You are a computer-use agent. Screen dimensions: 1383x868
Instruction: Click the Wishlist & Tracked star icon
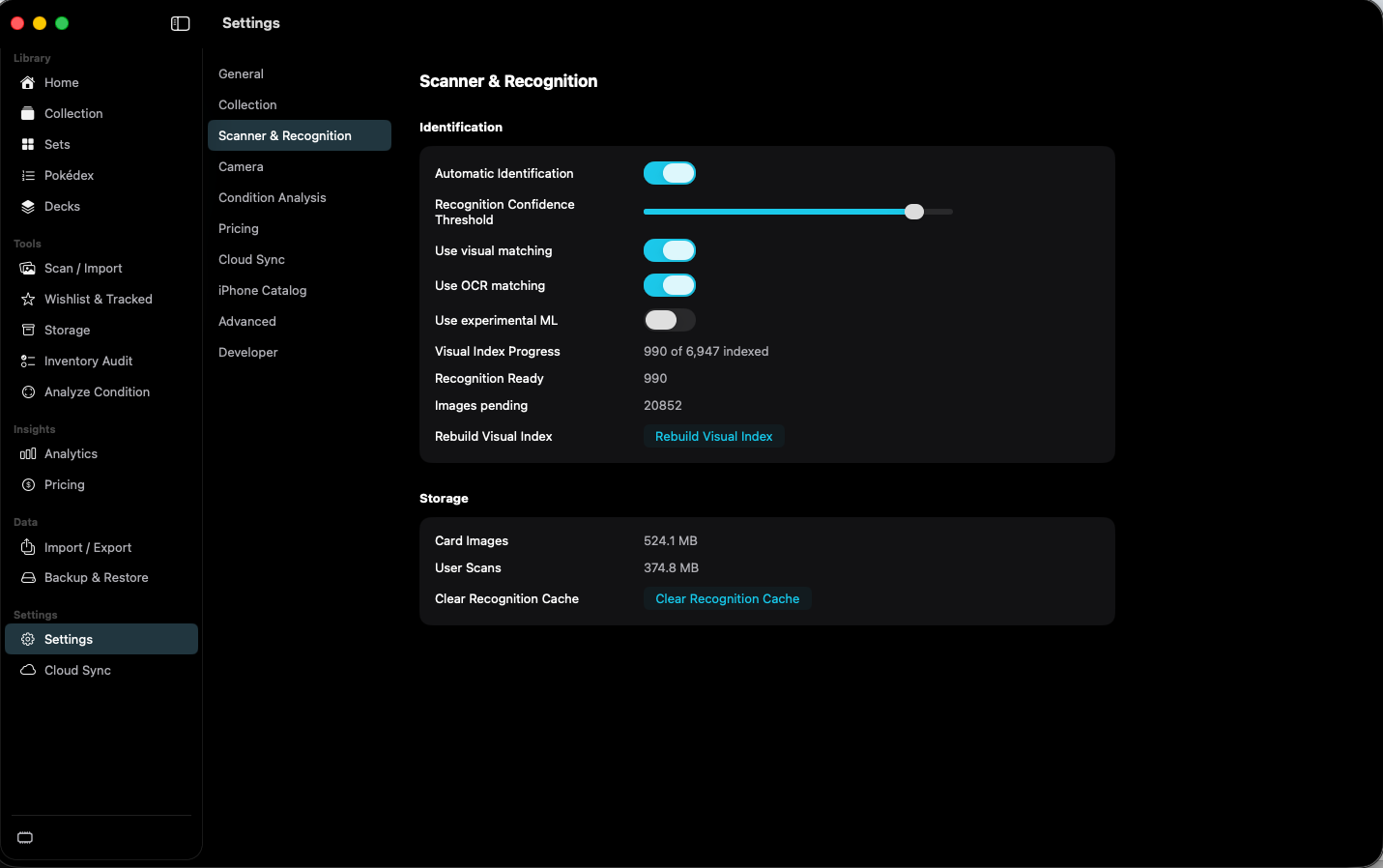point(28,299)
